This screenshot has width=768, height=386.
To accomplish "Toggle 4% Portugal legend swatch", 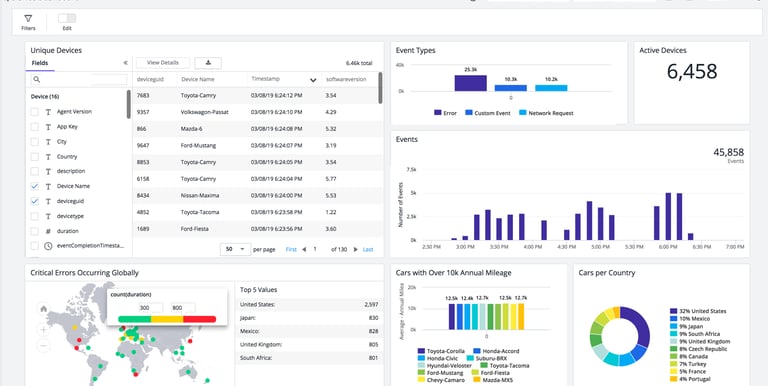I will [x=673, y=379].
